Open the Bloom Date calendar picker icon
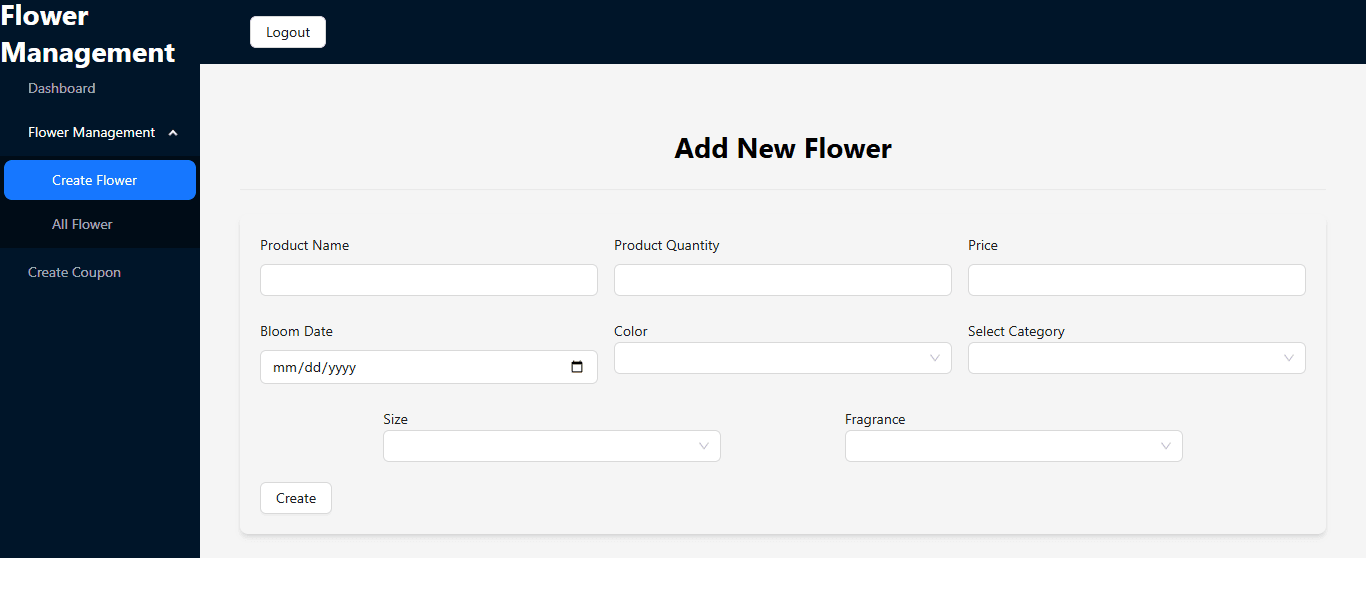 577,367
